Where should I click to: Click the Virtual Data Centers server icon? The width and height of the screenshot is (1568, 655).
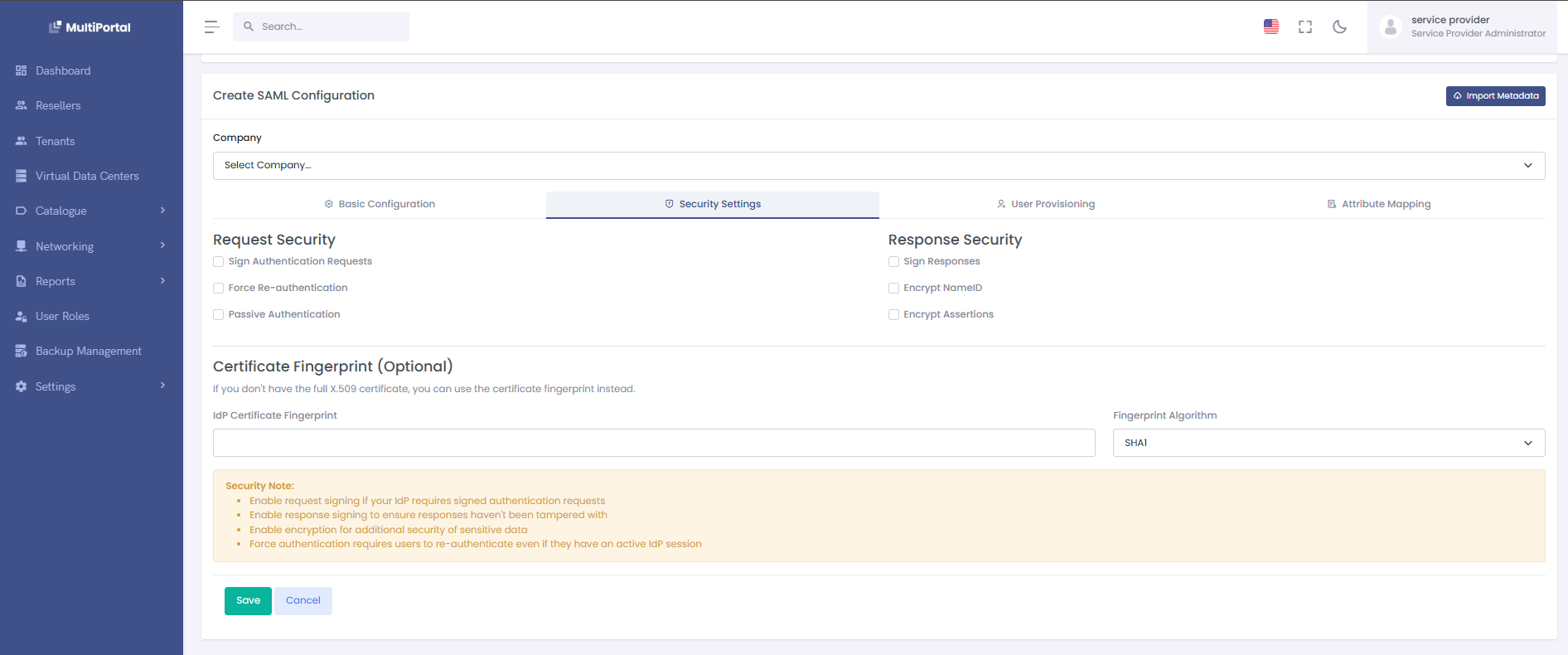(x=22, y=176)
